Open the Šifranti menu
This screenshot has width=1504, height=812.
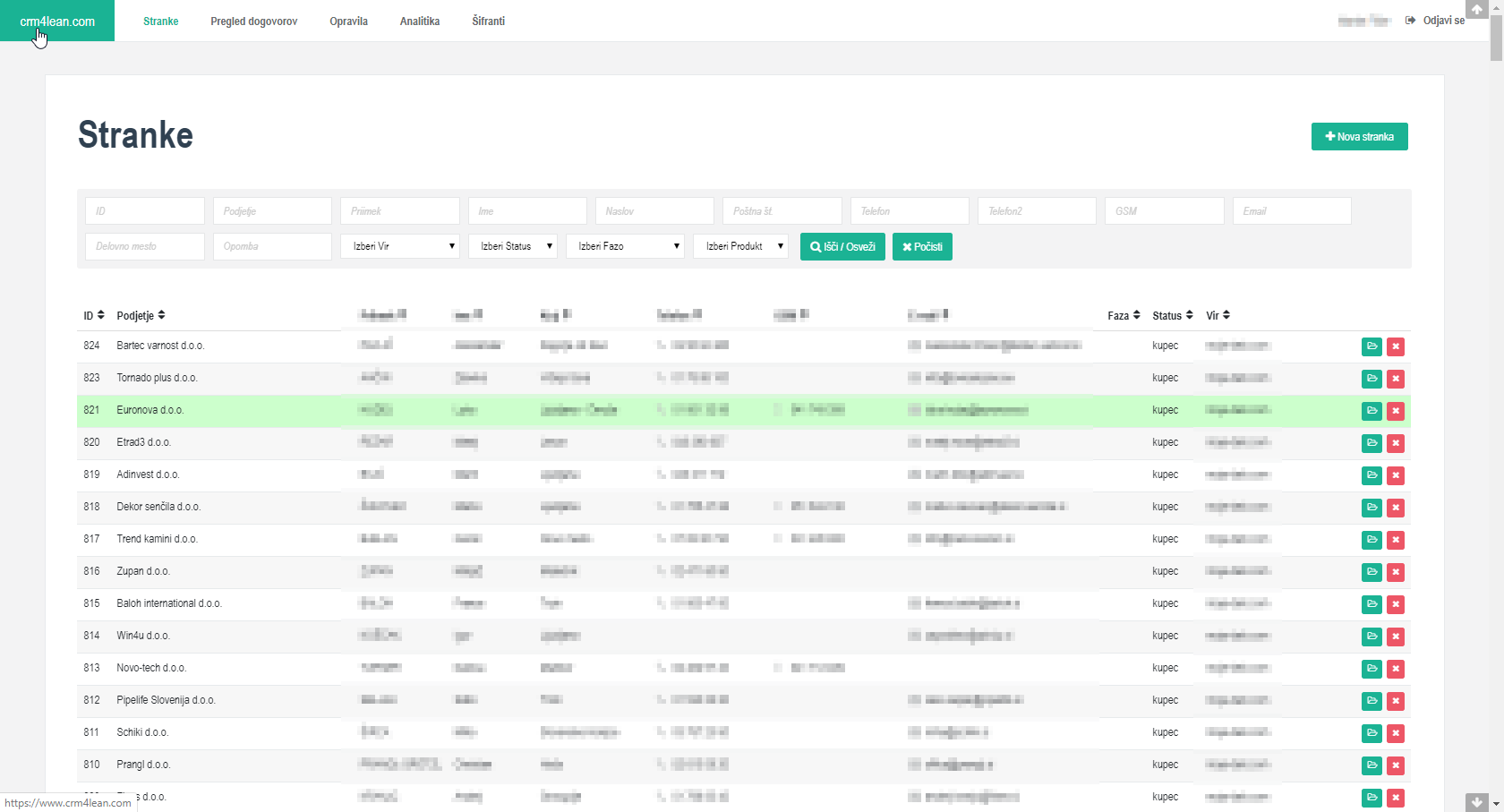point(489,21)
